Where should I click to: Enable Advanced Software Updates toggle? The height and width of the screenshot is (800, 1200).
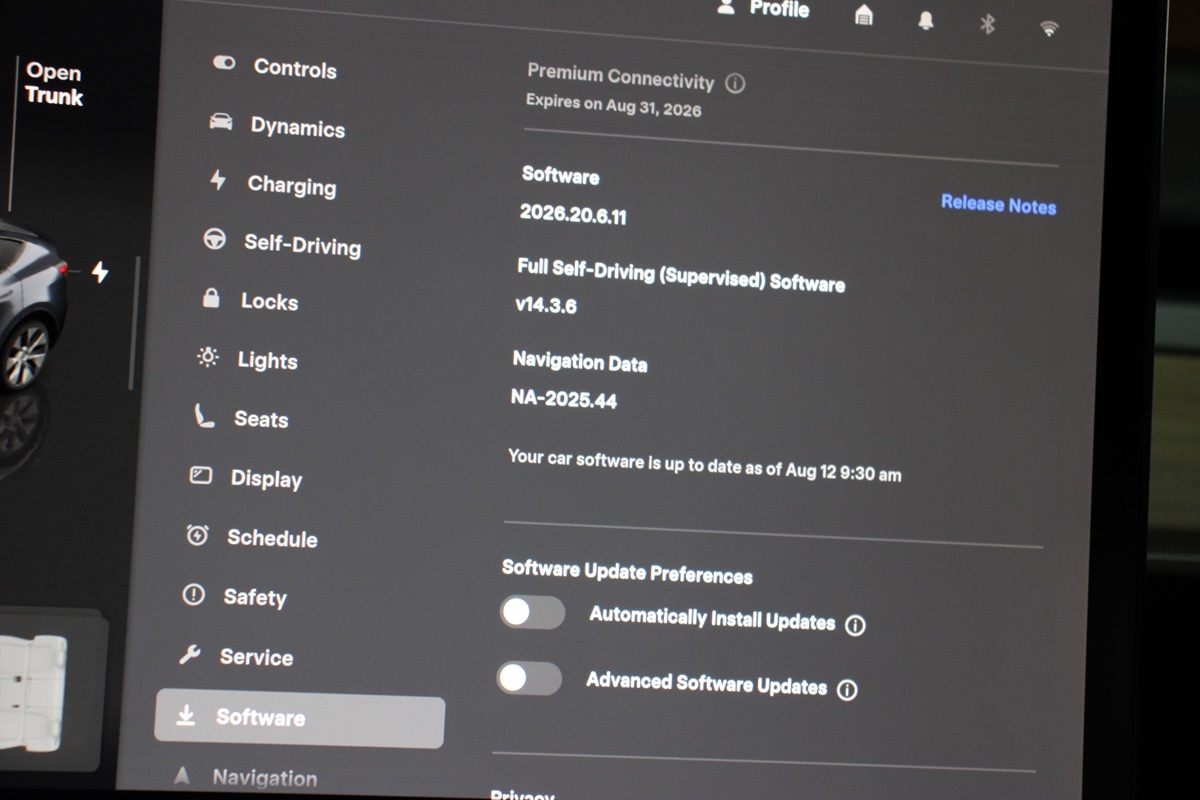click(x=529, y=678)
